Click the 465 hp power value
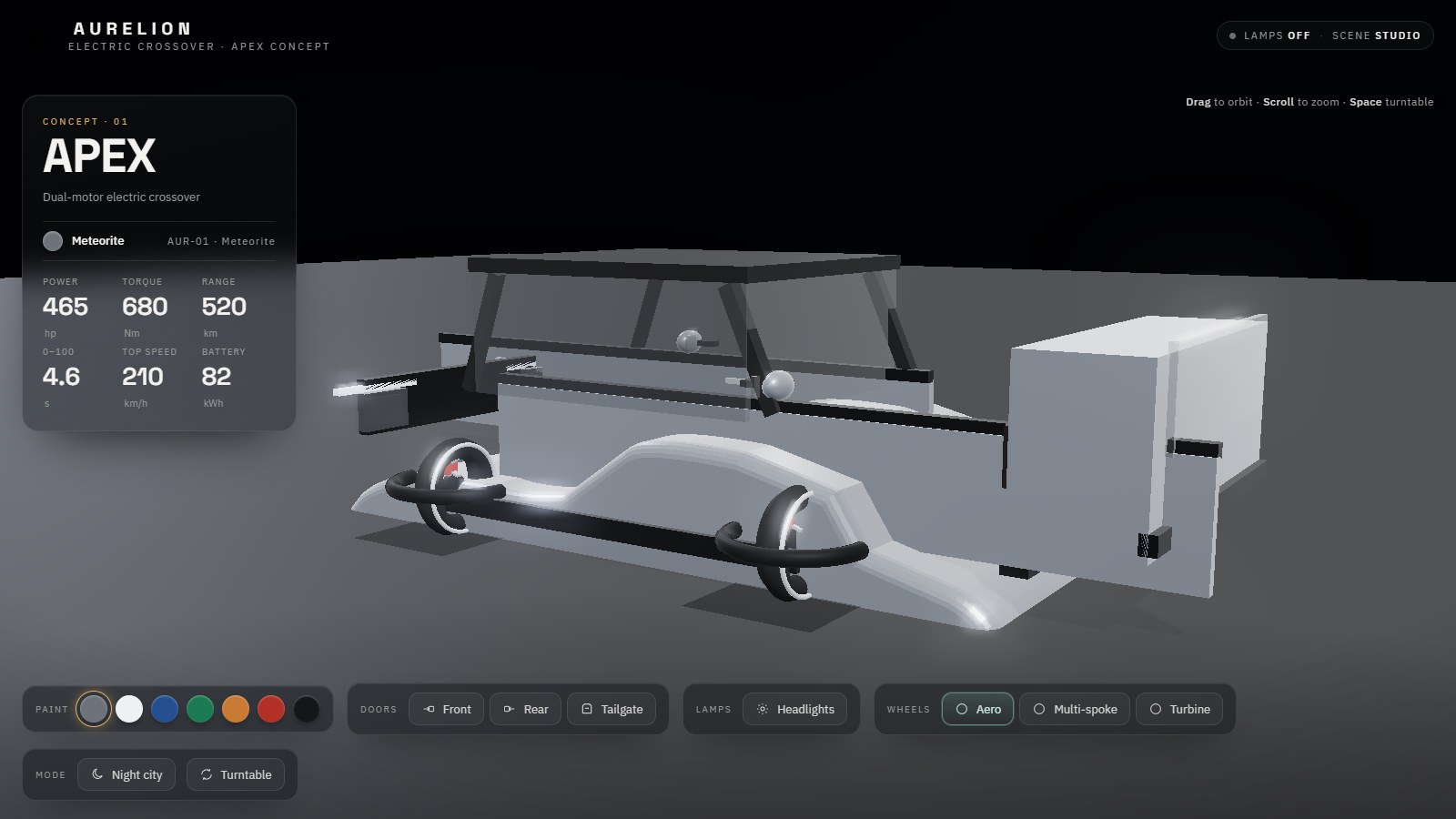Image resolution: width=1456 pixels, height=819 pixels. click(x=66, y=307)
